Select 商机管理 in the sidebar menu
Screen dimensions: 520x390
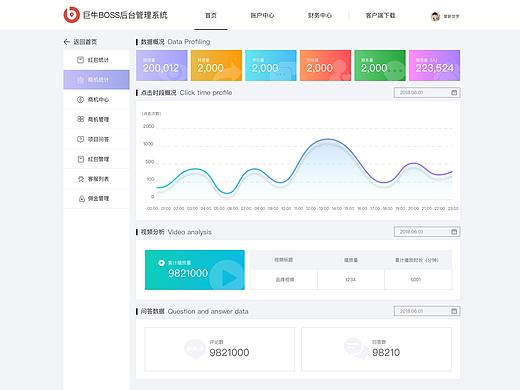96,119
